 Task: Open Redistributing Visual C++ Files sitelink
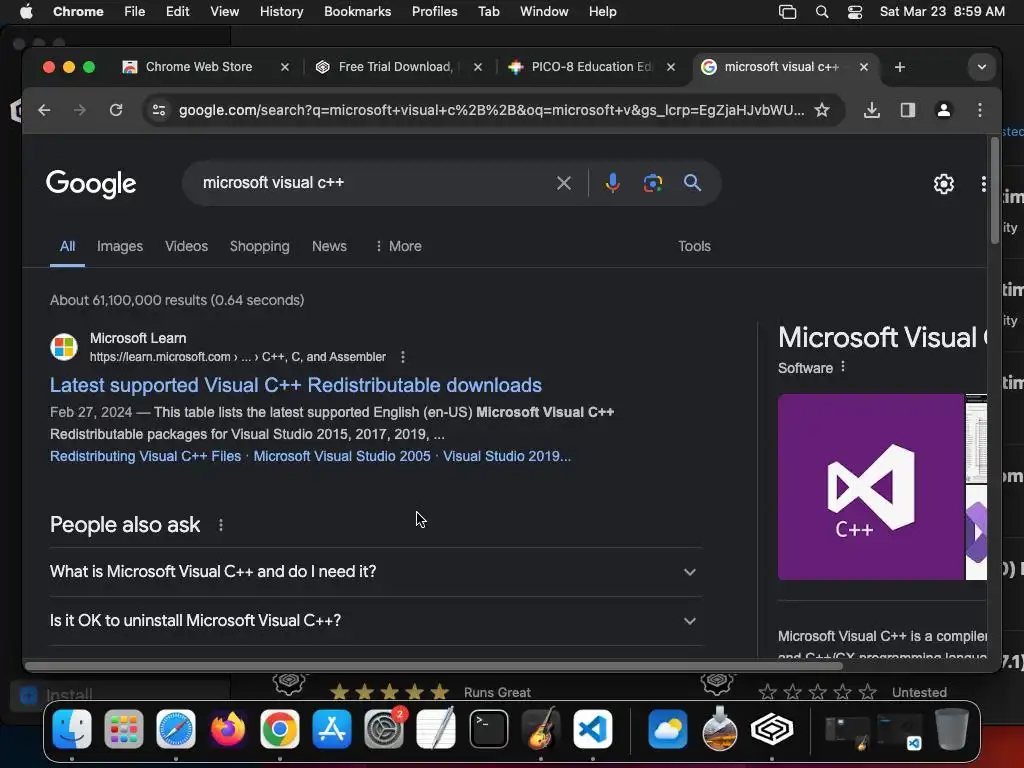[146, 456]
